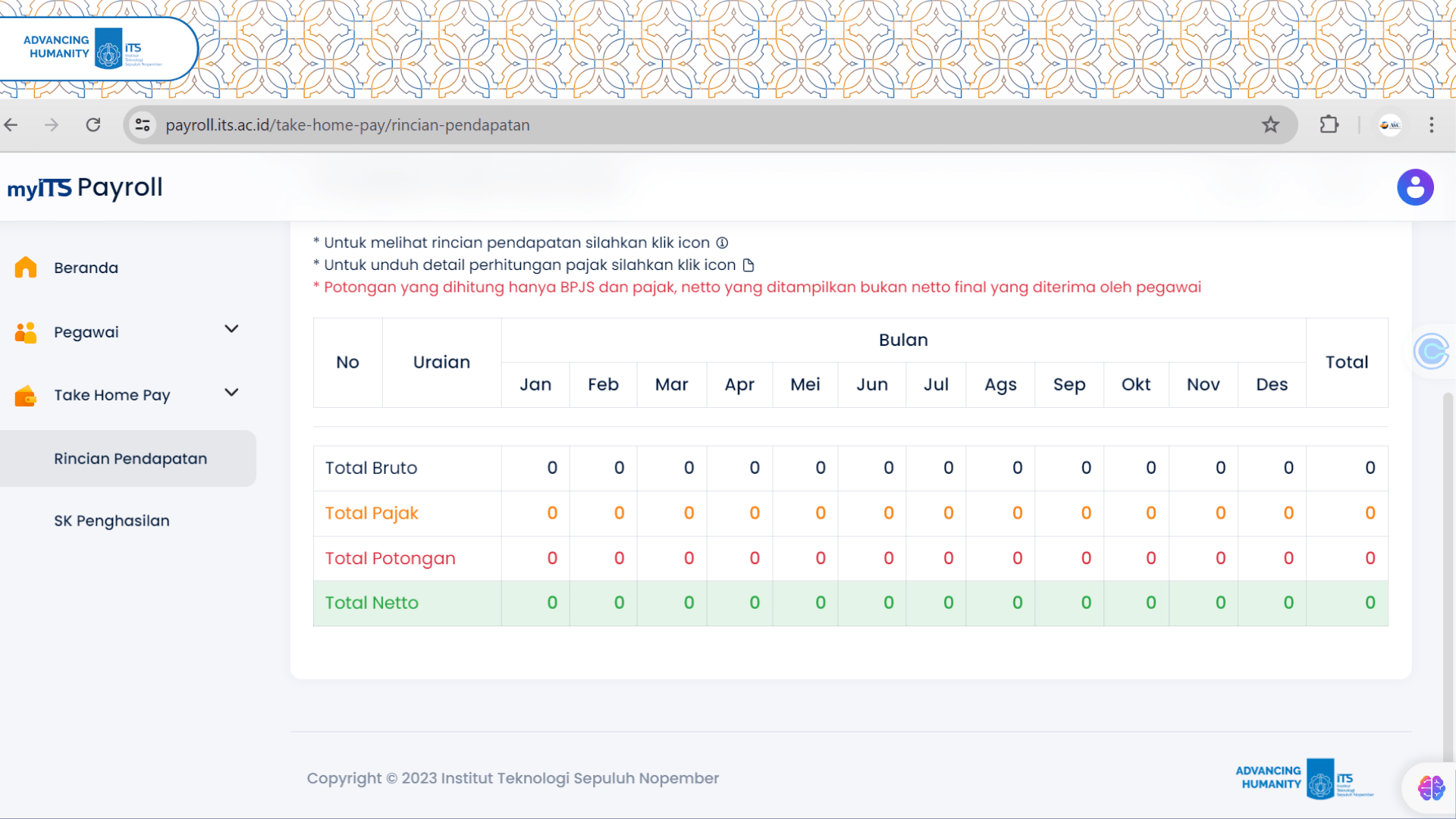Select the Rincian Pendapatan menu item

(x=130, y=459)
